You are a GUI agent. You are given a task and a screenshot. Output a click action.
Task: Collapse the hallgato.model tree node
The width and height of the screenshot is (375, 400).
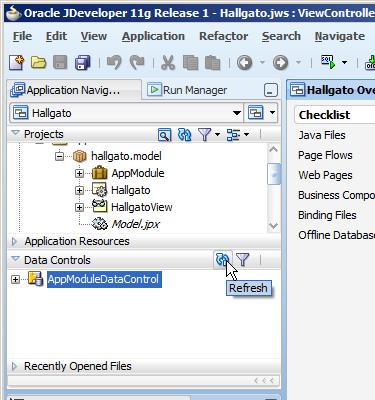(59, 156)
